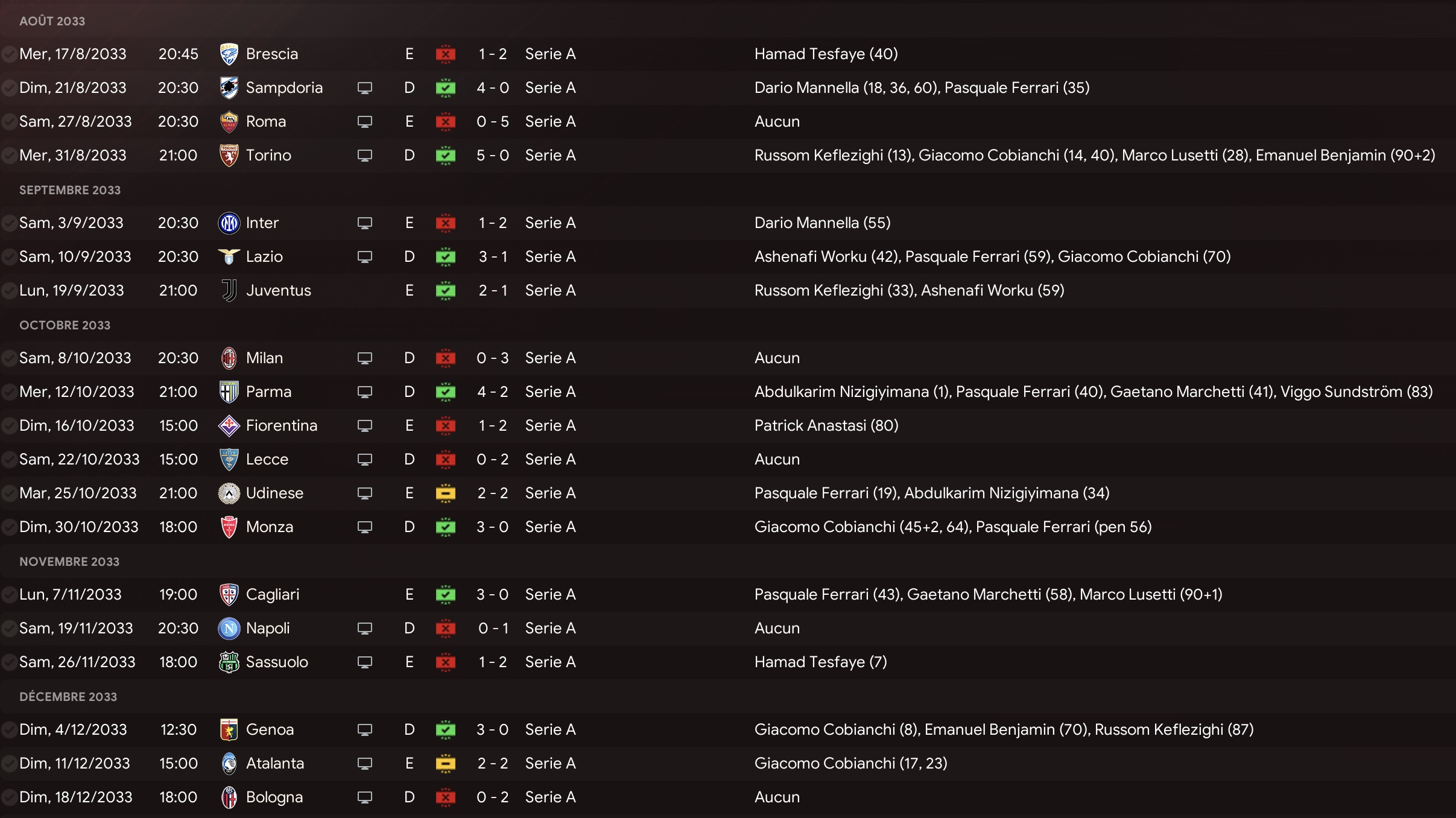Image resolution: width=1456 pixels, height=818 pixels.
Task: Click the Sassuolo club crest
Action: pos(229,662)
